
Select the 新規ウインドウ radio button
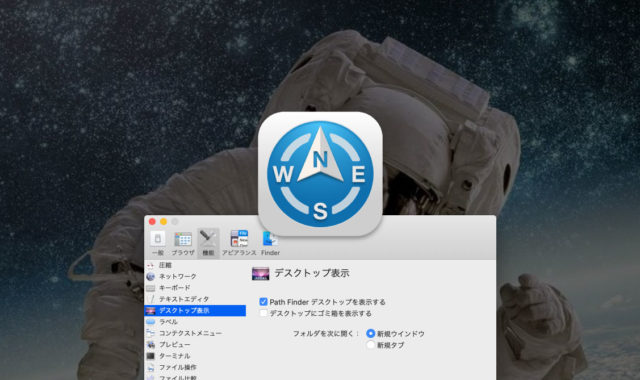[x=370, y=333]
